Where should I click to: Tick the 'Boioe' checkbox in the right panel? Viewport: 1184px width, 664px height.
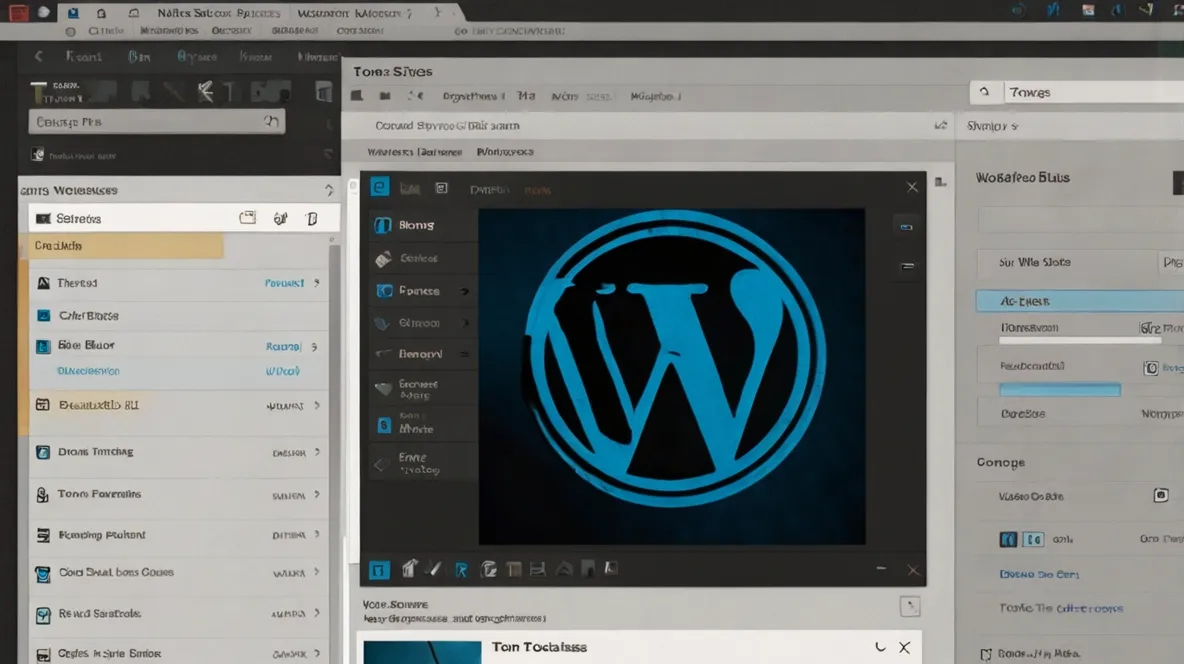(985, 654)
